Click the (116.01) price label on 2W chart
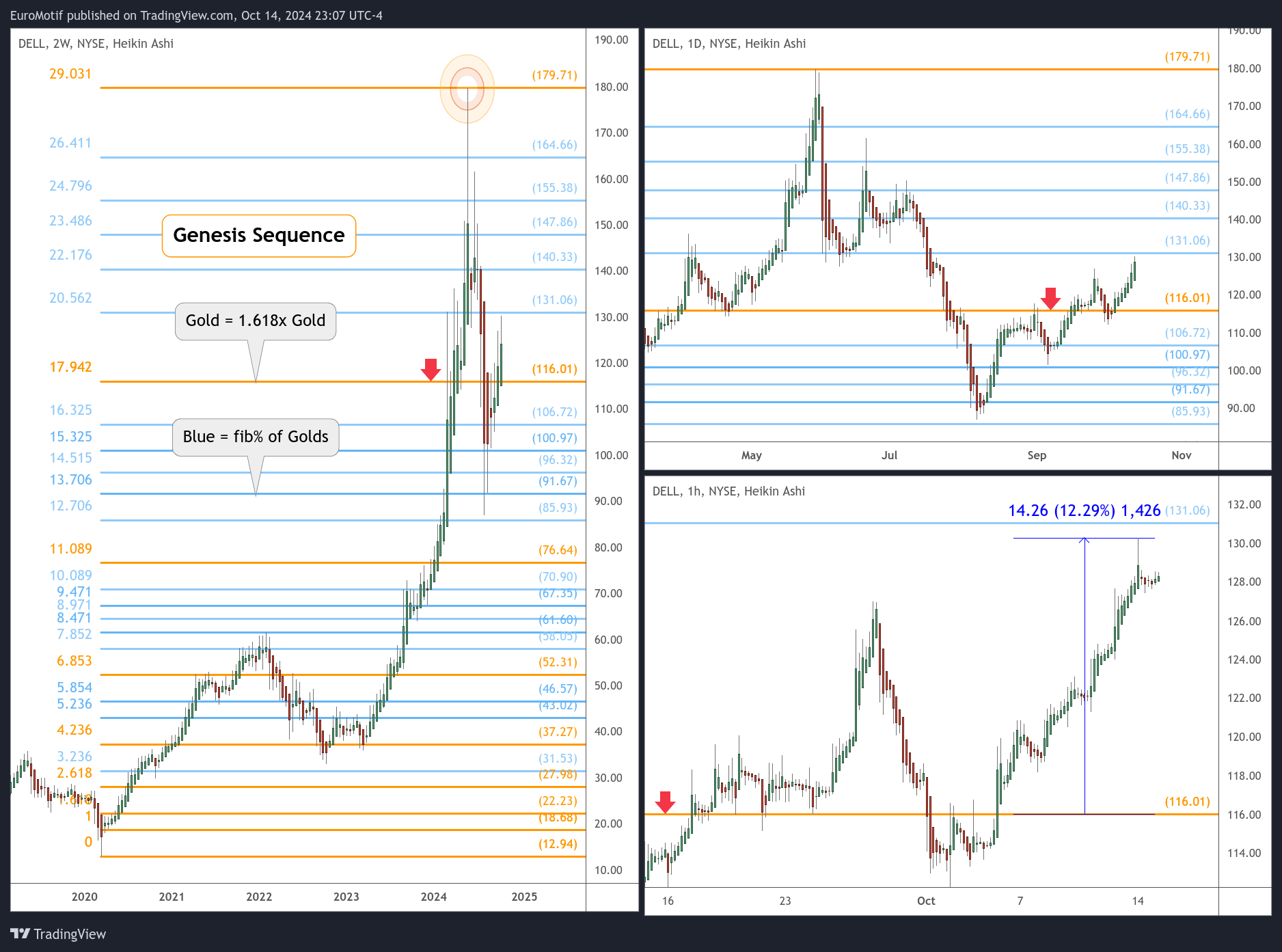1282x952 pixels. 555,369
